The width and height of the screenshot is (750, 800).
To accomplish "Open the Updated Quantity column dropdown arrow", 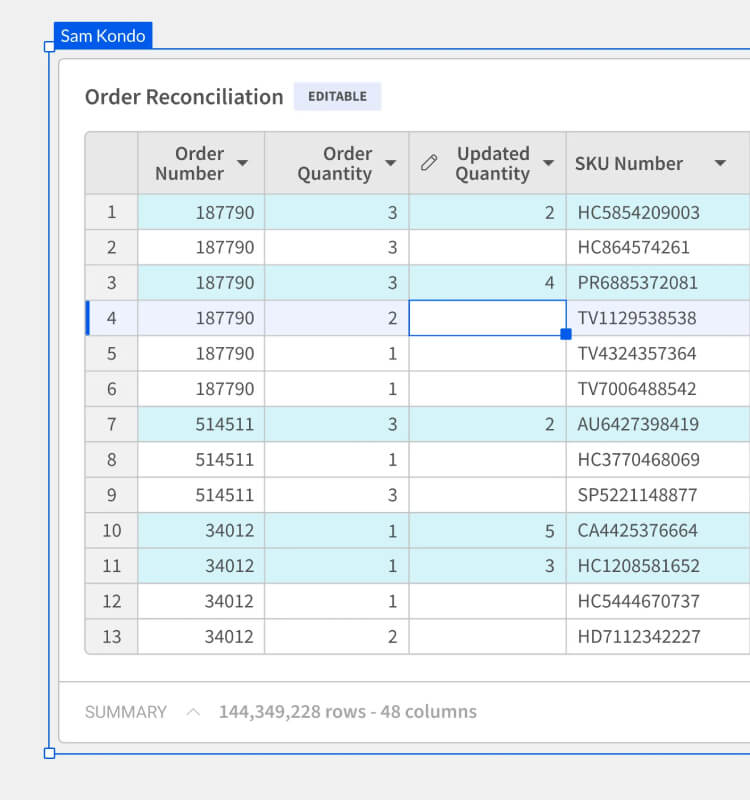I will coord(548,163).
